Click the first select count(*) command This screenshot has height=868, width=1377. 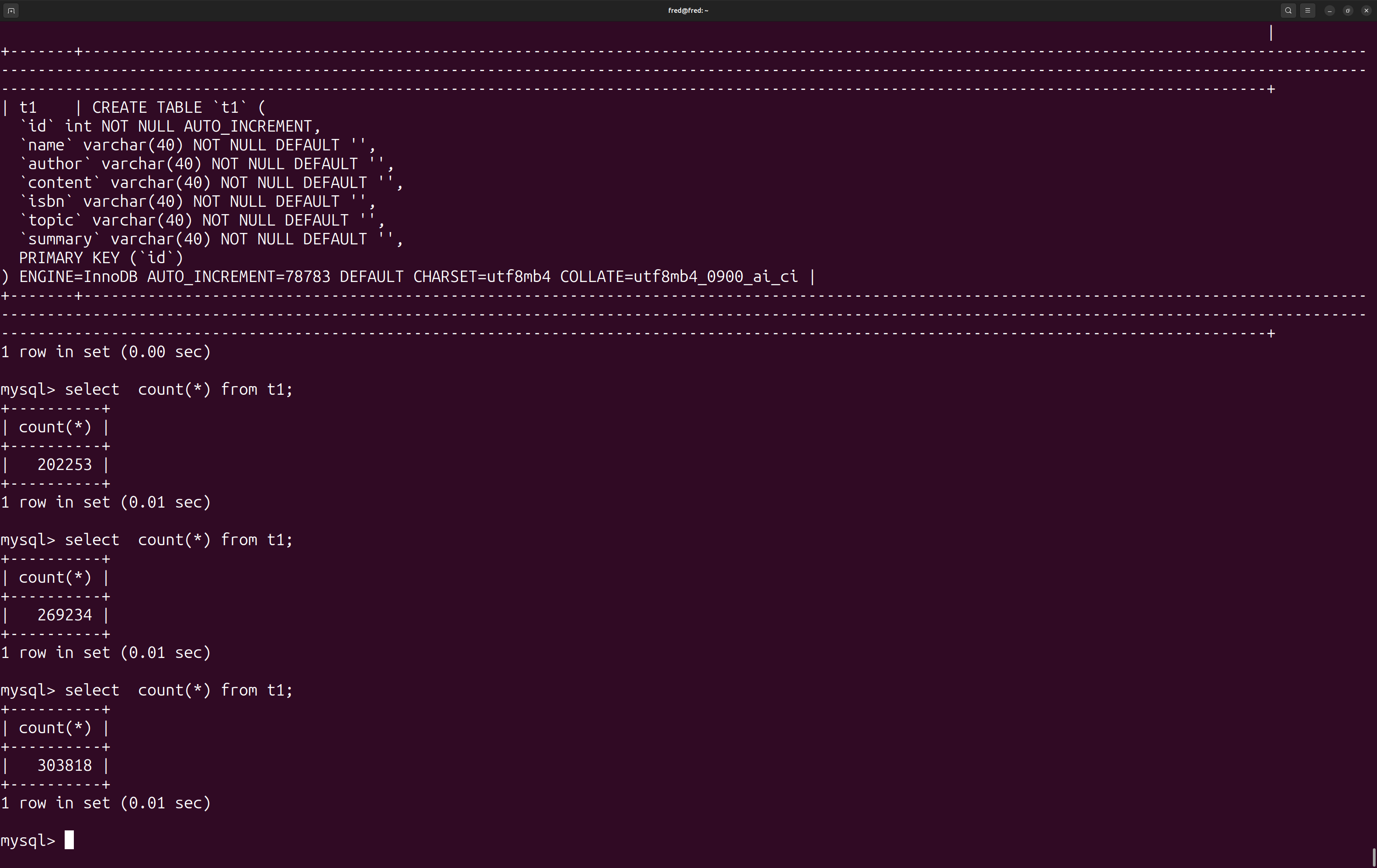[178, 389]
